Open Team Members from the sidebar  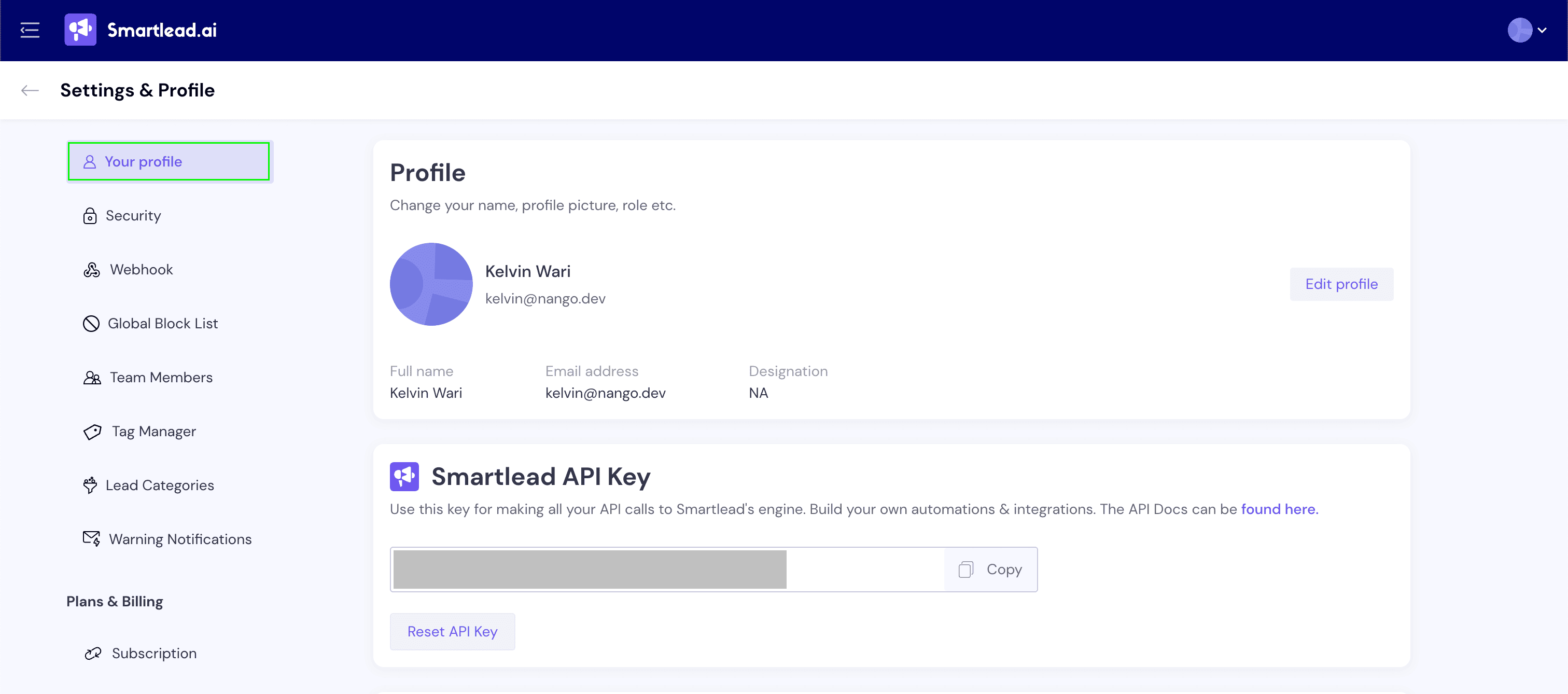pos(161,378)
